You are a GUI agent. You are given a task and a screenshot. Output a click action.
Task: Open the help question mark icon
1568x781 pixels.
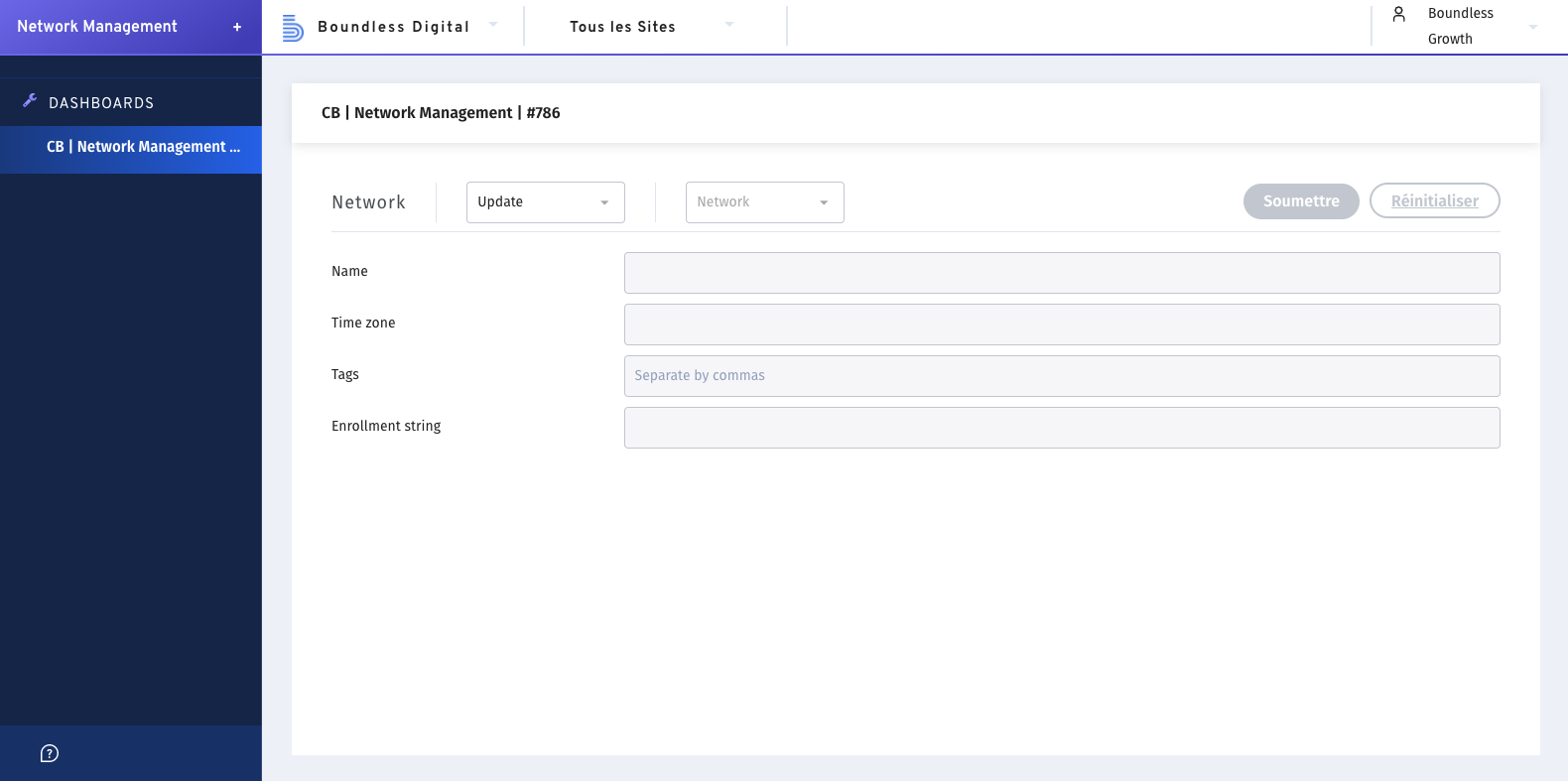[50, 753]
